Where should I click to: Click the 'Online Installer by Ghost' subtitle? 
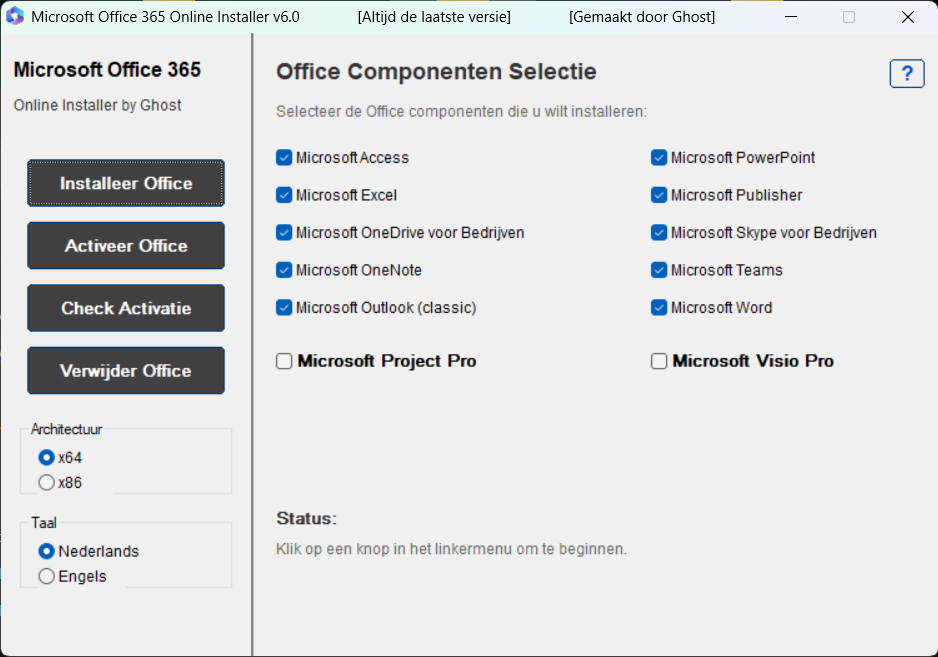pyautogui.click(x=98, y=105)
